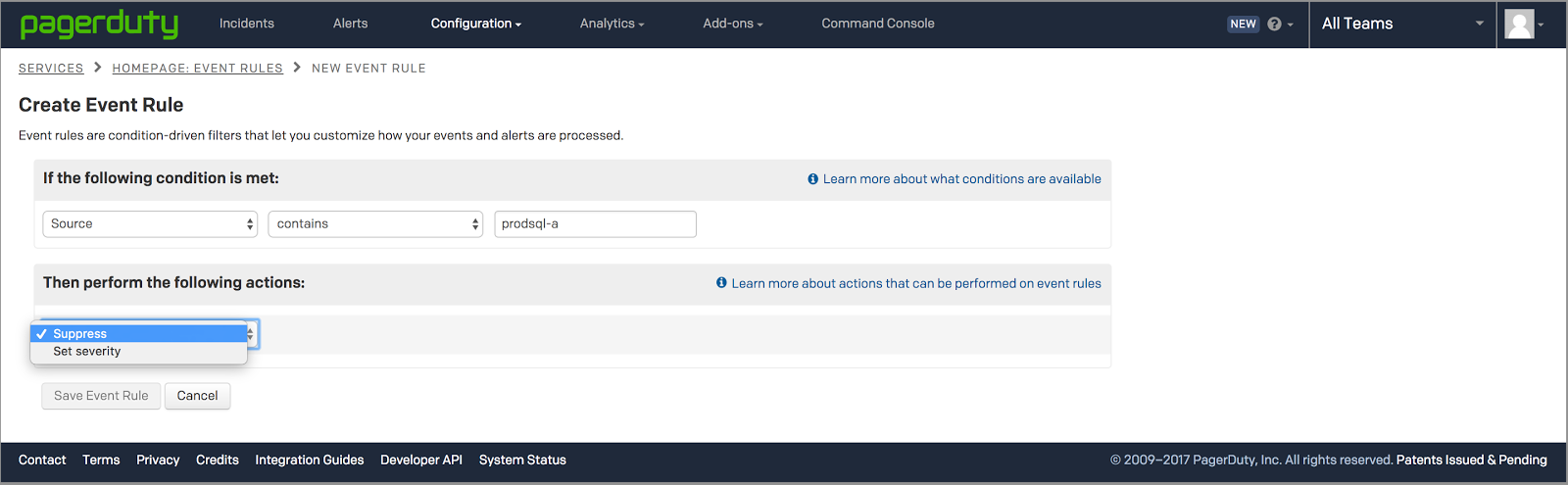This screenshot has height=485, width=1568.
Task: Click the info icon beside actions help link
Action: tap(721, 283)
